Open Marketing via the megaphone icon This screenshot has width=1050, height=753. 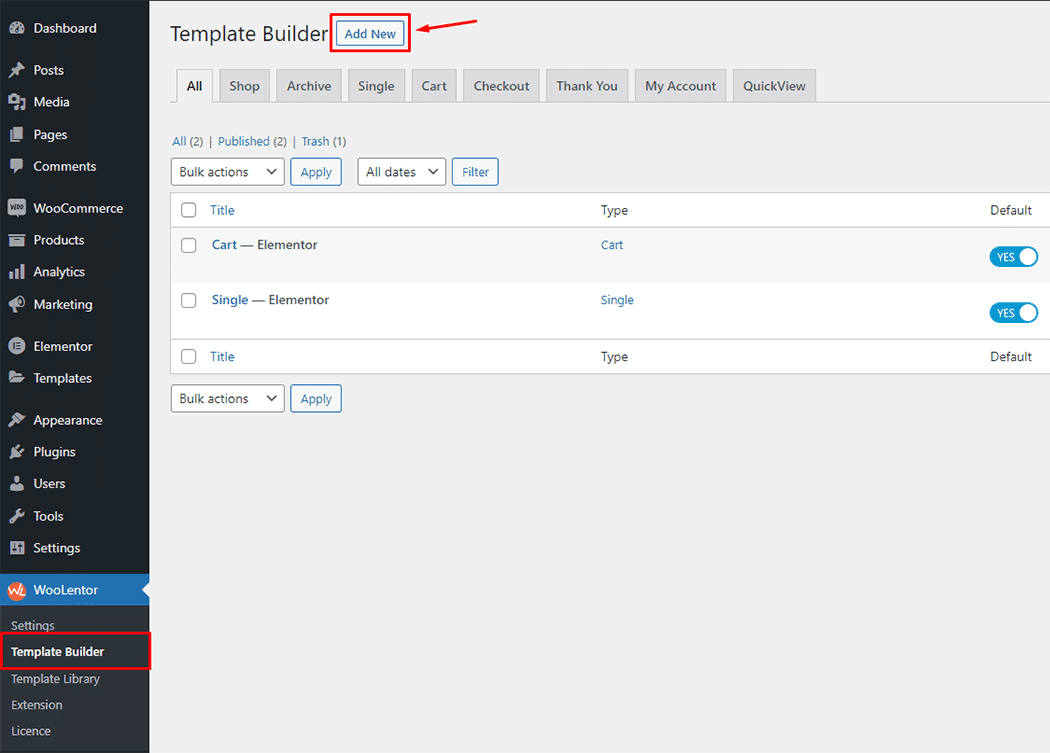pyautogui.click(x=17, y=305)
